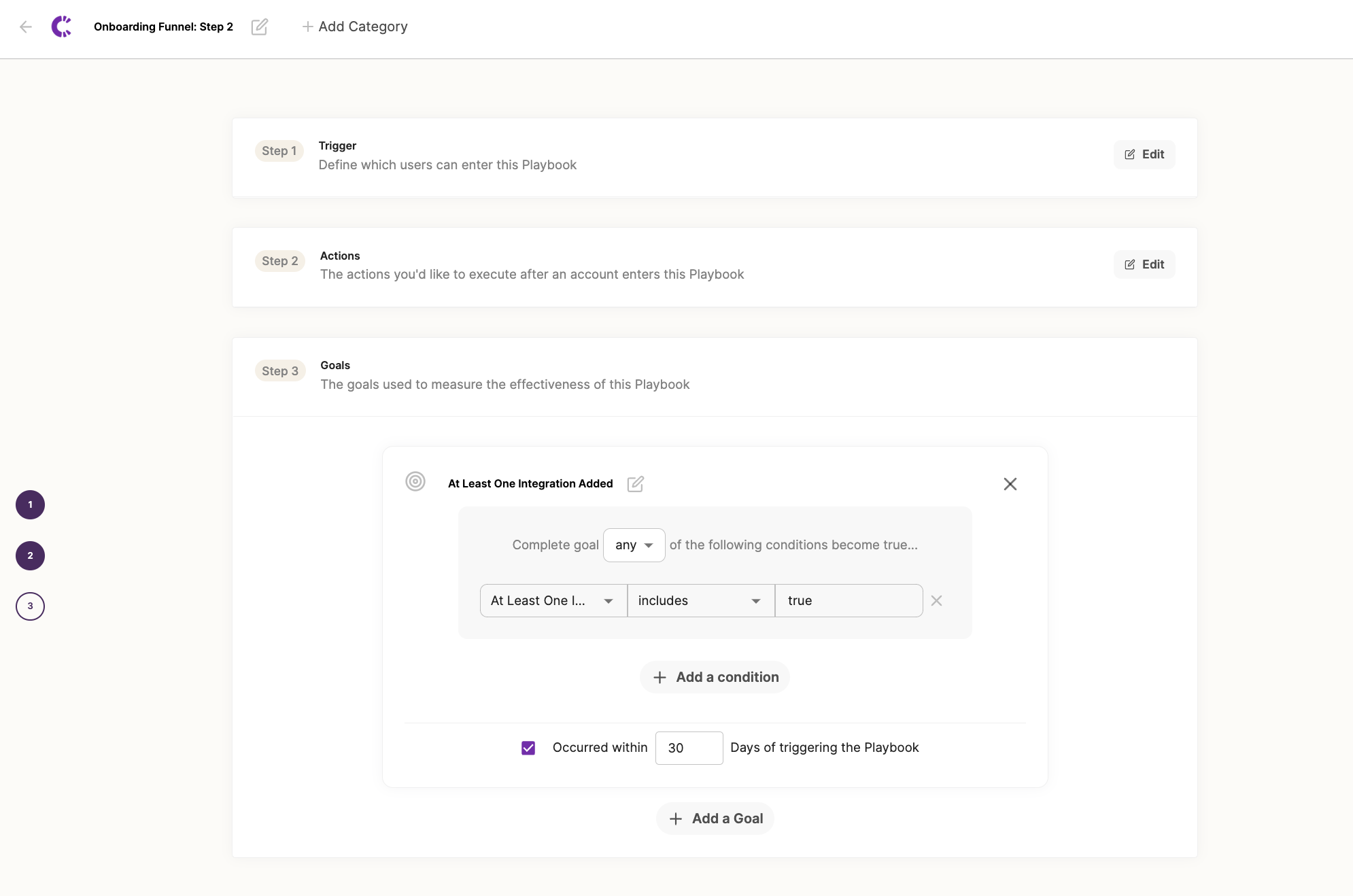The height and width of the screenshot is (896, 1353).
Task: Click the days value input field
Action: click(x=688, y=748)
